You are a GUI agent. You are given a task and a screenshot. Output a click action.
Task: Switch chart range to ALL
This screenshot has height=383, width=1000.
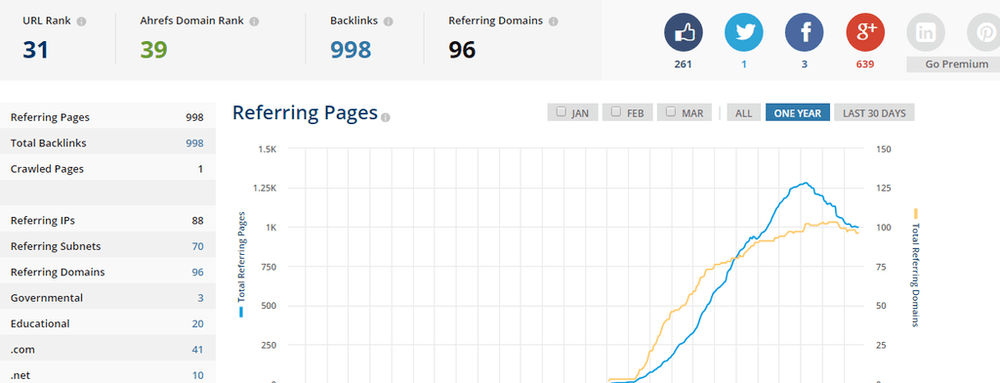744,113
